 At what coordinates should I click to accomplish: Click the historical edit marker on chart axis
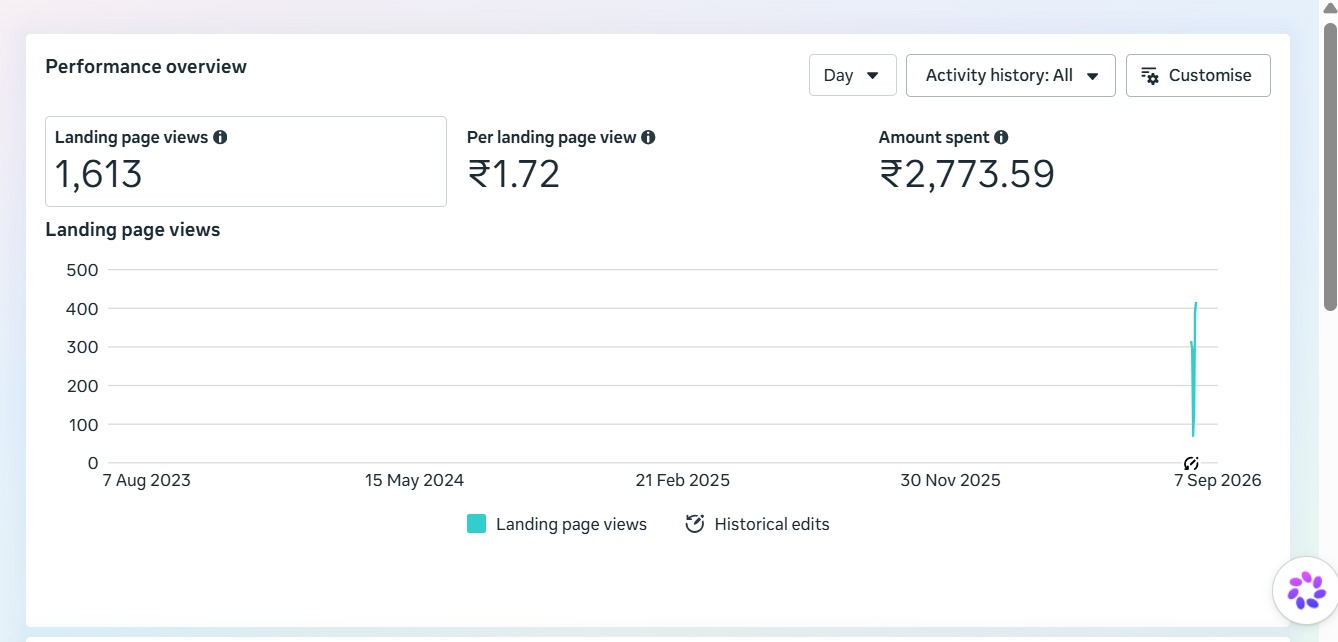1191,463
